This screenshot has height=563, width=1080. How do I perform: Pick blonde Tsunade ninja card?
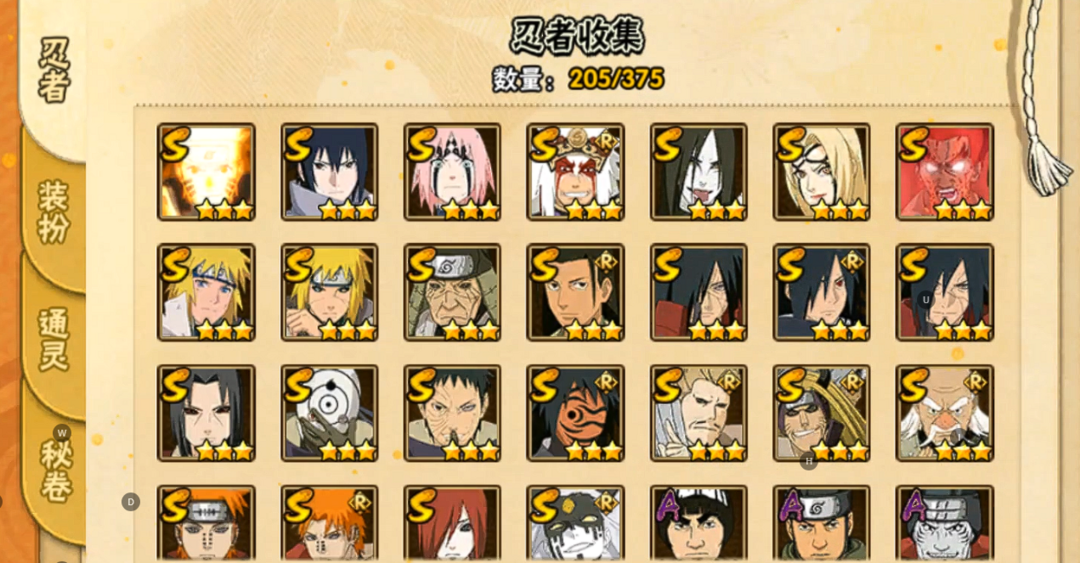(x=821, y=172)
